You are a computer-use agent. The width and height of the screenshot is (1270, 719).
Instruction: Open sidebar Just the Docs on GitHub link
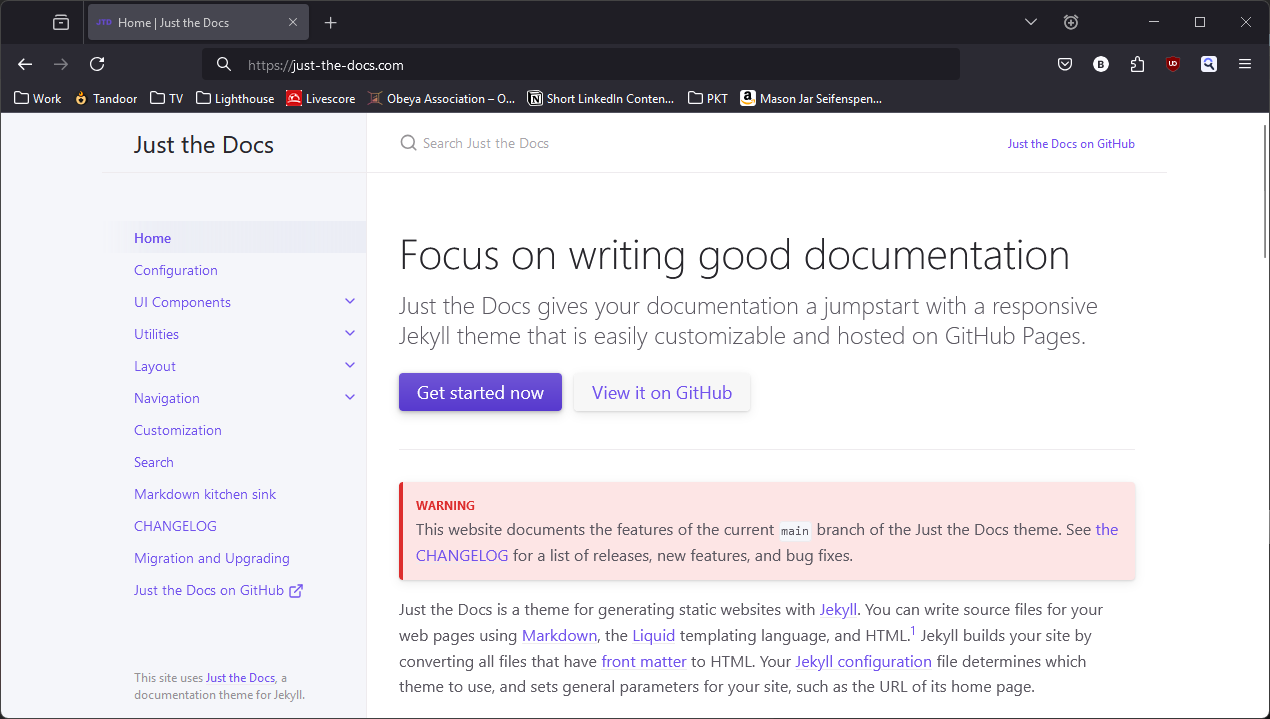[x=209, y=590]
